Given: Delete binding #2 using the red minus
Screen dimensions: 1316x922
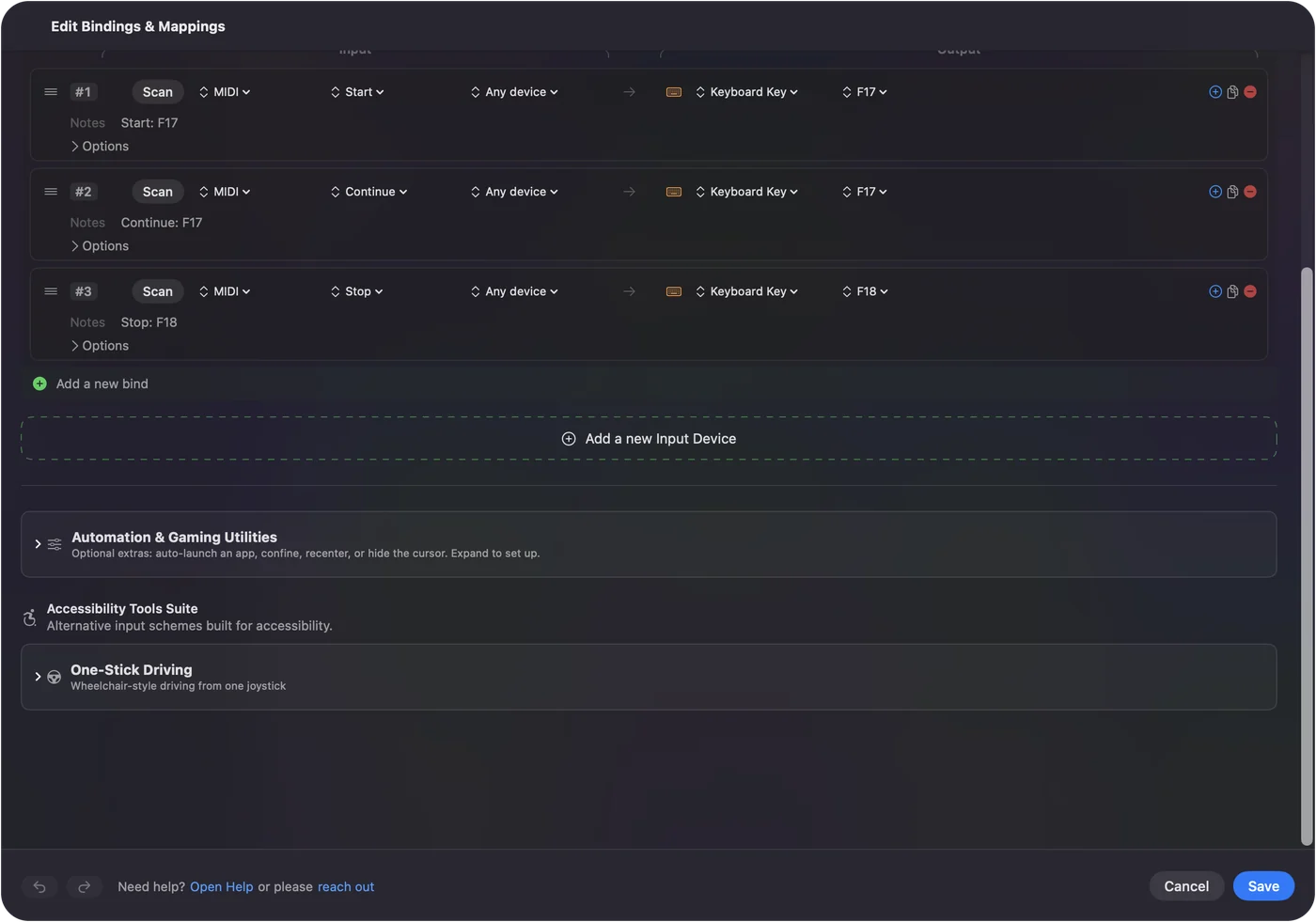Looking at the screenshot, I should click(1250, 192).
